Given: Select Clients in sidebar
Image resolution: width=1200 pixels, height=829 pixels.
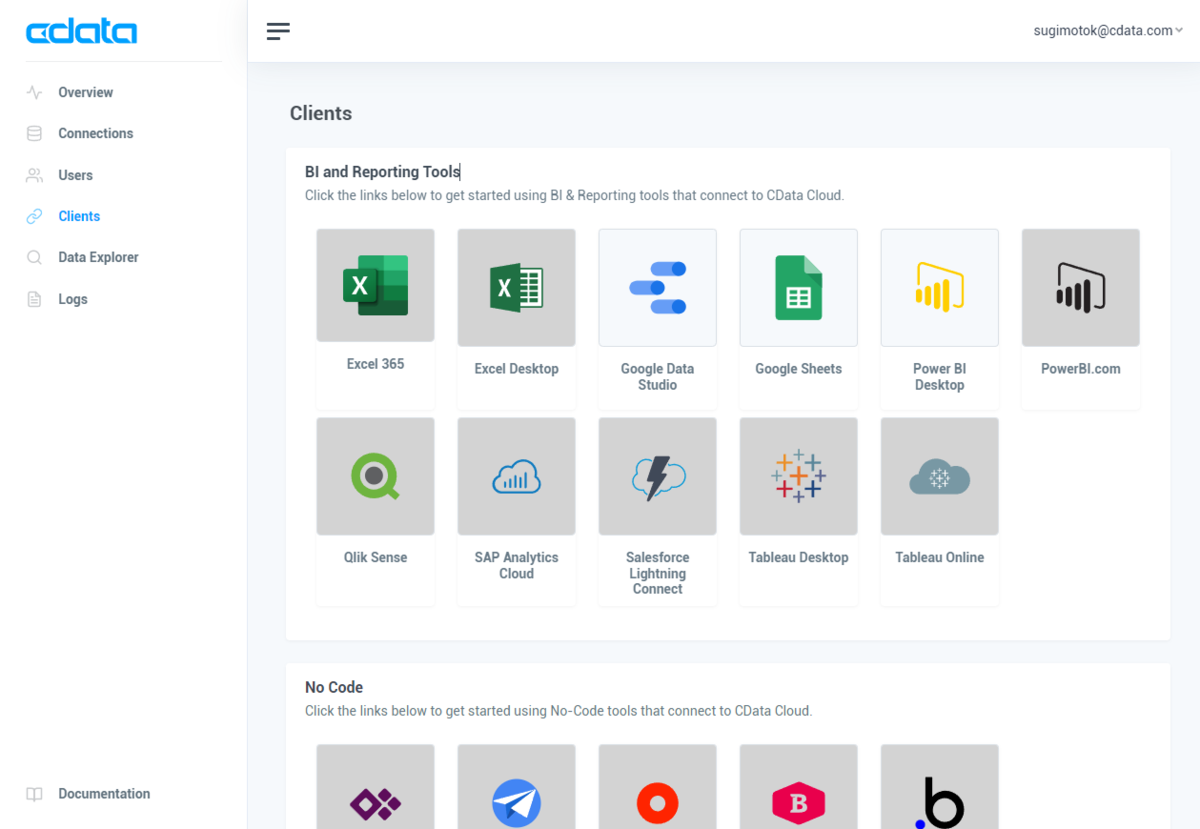Looking at the screenshot, I should coord(79,216).
